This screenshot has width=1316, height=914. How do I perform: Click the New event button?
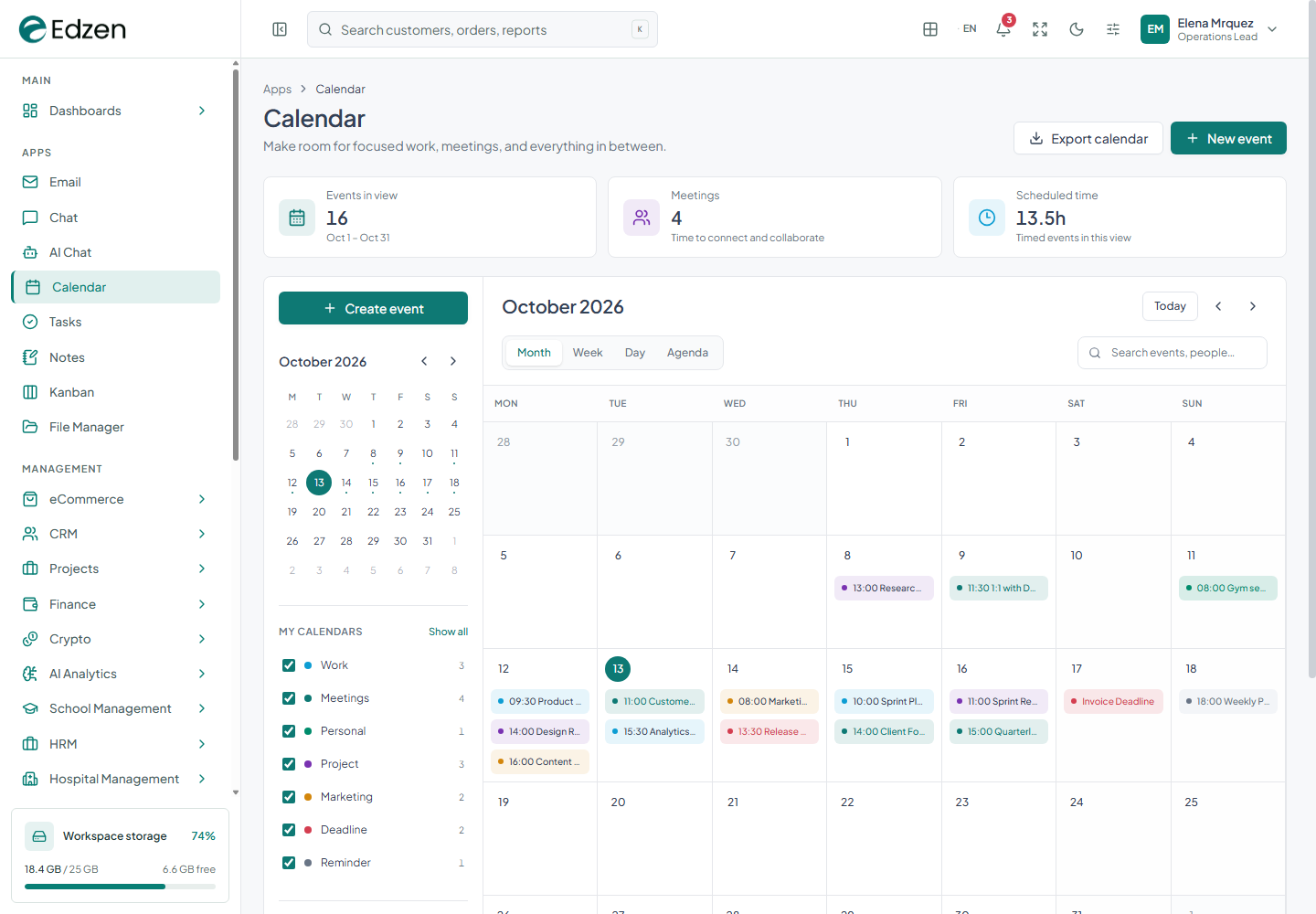(1228, 138)
